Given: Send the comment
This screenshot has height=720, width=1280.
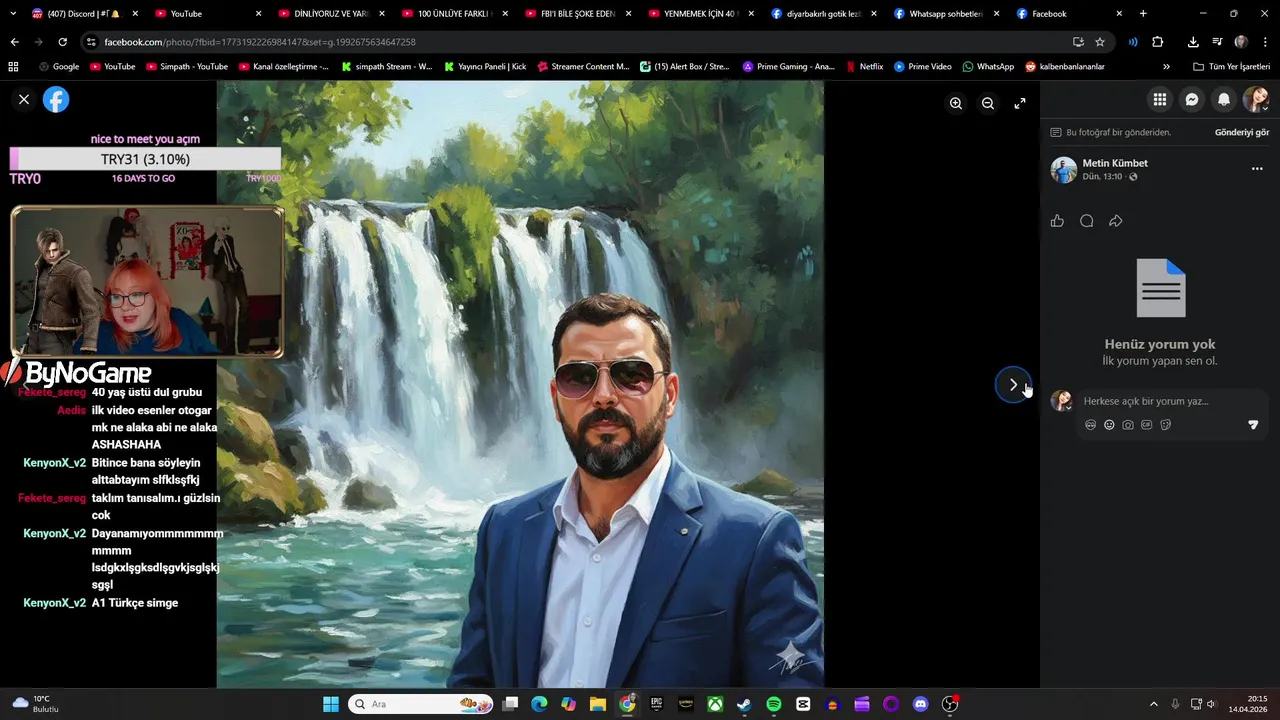Looking at the screenshot, I should coord(1253,425).
